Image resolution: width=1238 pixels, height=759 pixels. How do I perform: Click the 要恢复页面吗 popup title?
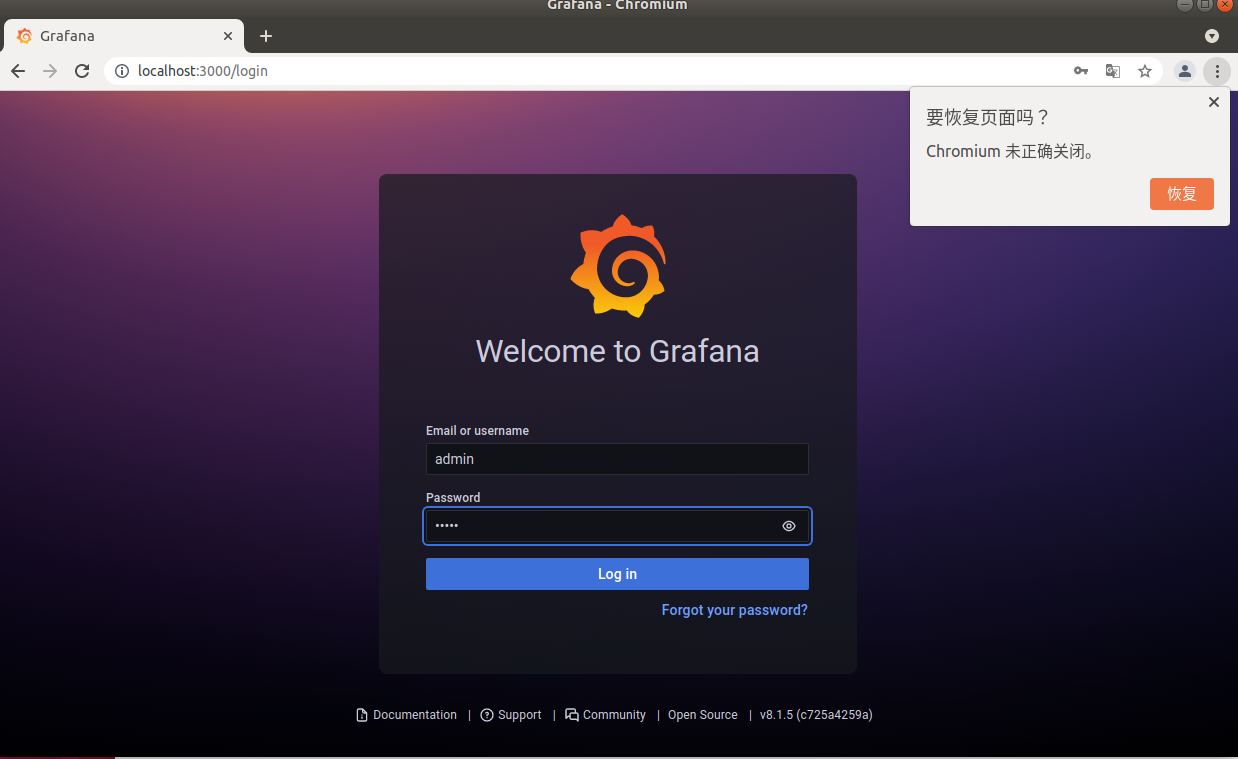coord(988,117)
